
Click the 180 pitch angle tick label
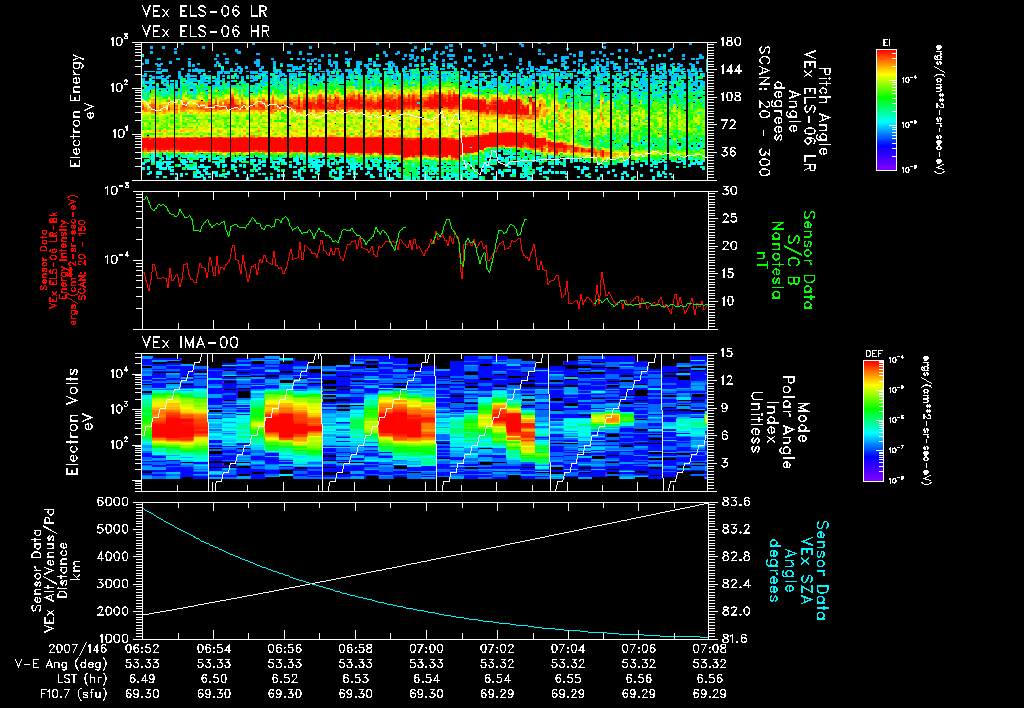coord(730,42)
